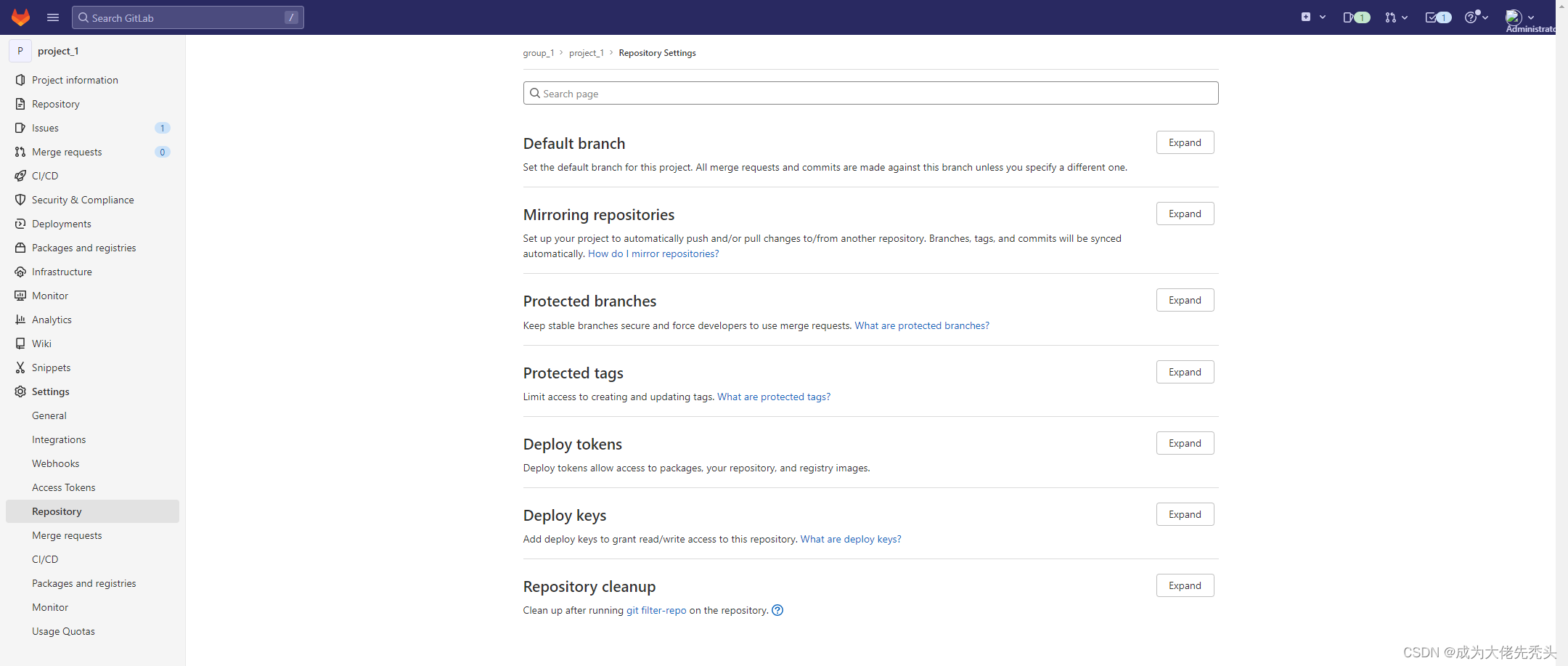Open the to-do list icon in top bar
The width and height of the screenshot is (1568, 666).
click(1438, 17)
